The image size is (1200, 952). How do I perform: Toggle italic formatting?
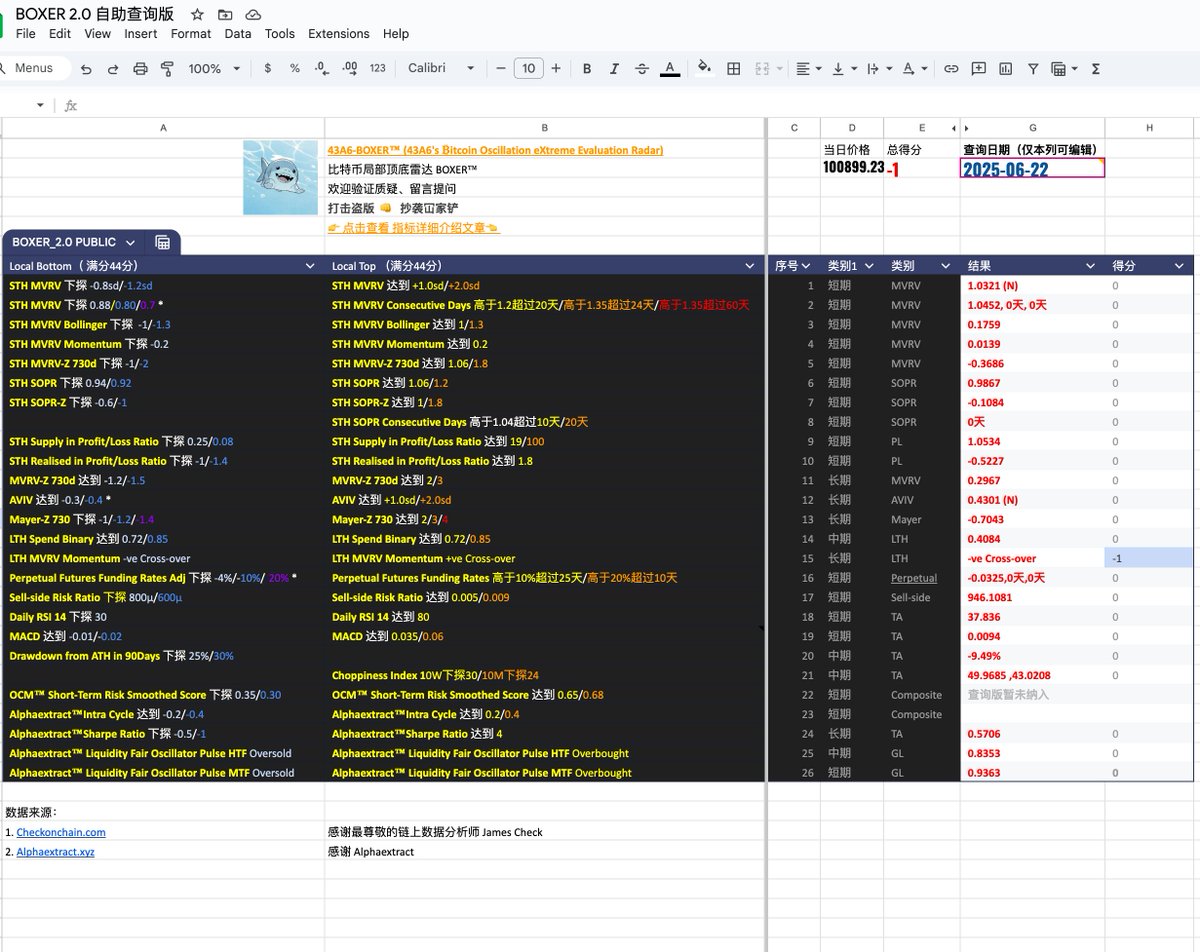pos(614,69)
